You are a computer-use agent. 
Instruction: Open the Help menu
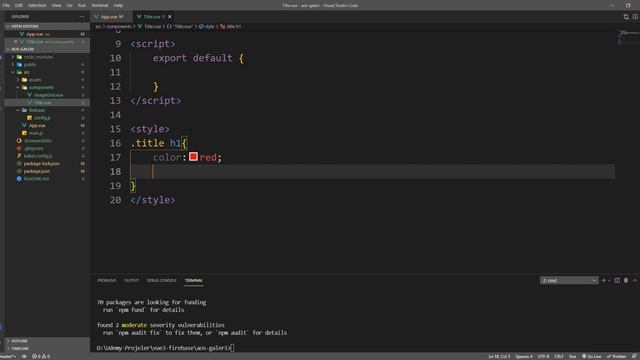[118, 5]
